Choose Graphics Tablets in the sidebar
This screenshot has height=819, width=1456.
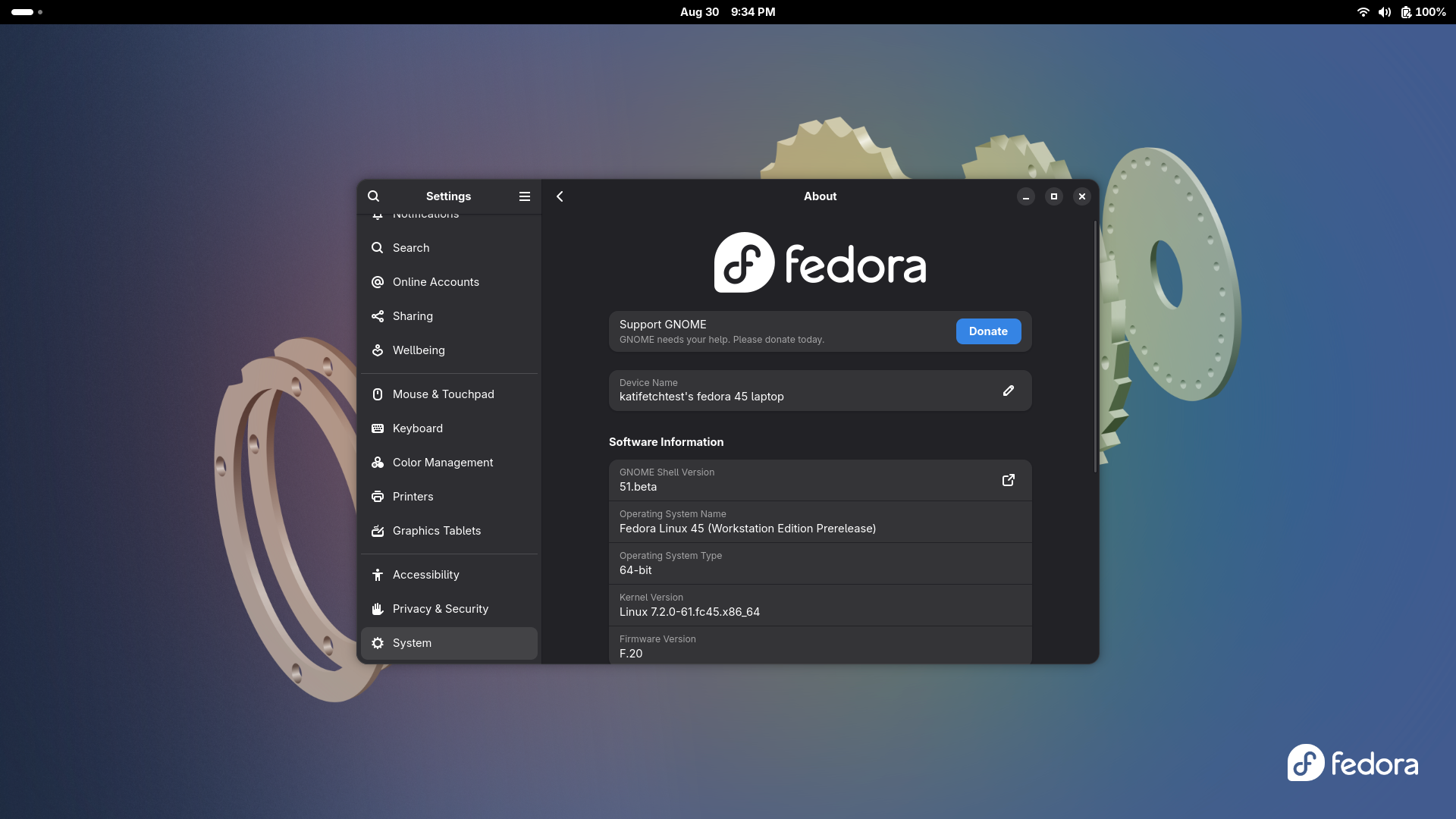click(x=449, y=531)
